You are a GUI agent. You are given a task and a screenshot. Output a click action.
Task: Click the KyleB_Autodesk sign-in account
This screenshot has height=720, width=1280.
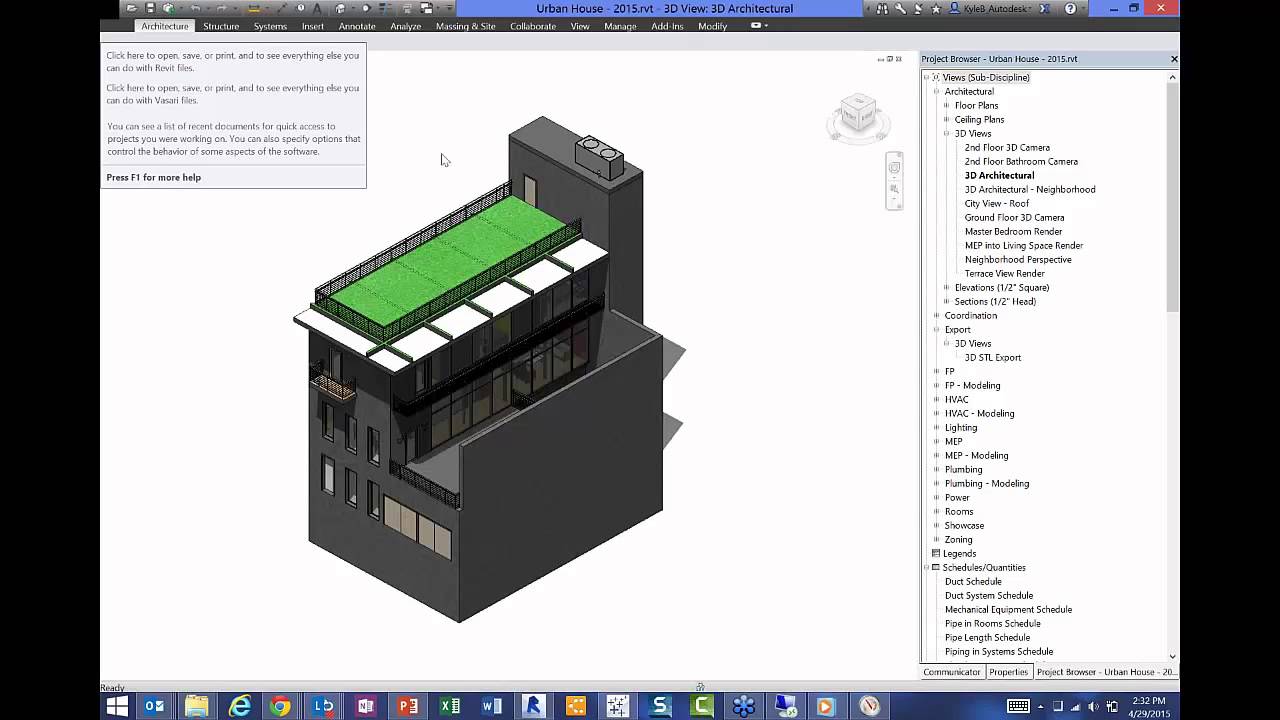click(988, 8)
